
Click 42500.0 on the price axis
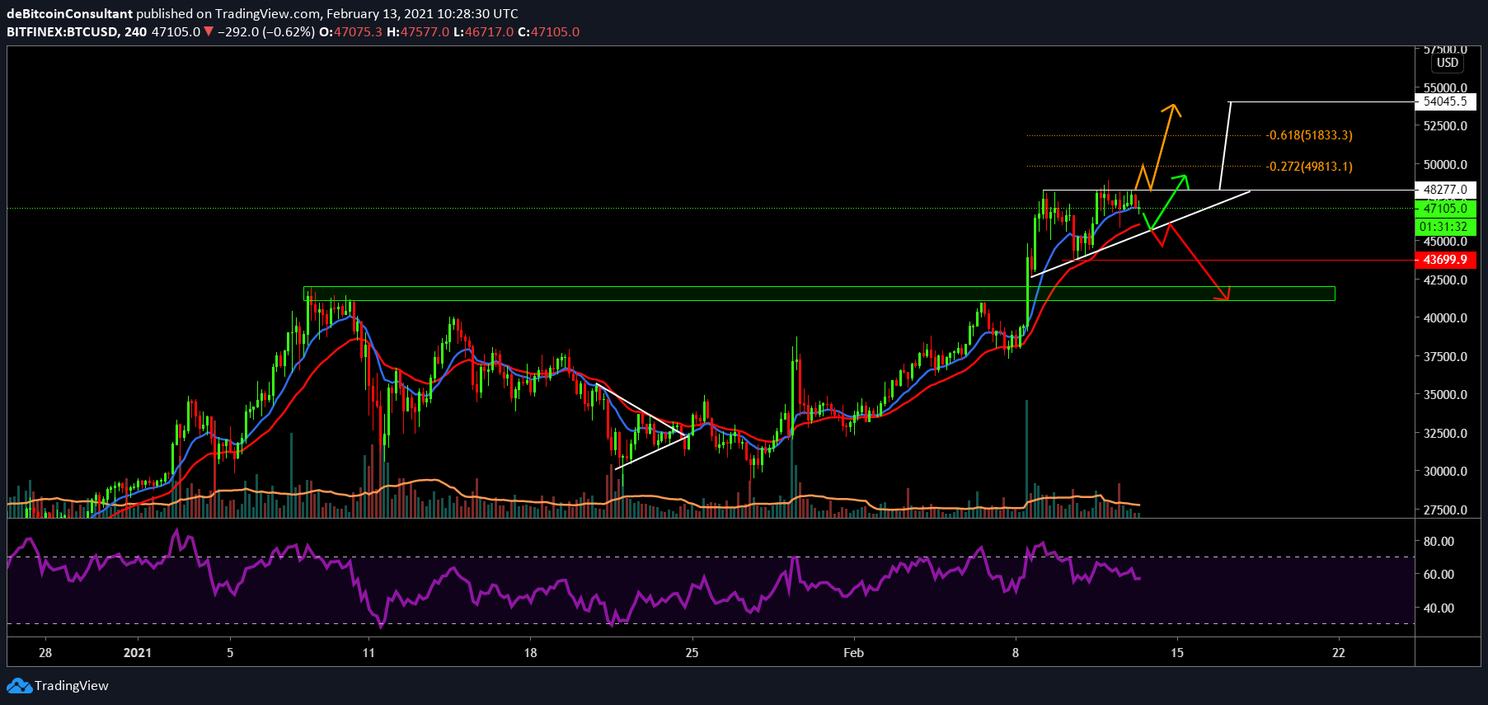point(1444,280)
